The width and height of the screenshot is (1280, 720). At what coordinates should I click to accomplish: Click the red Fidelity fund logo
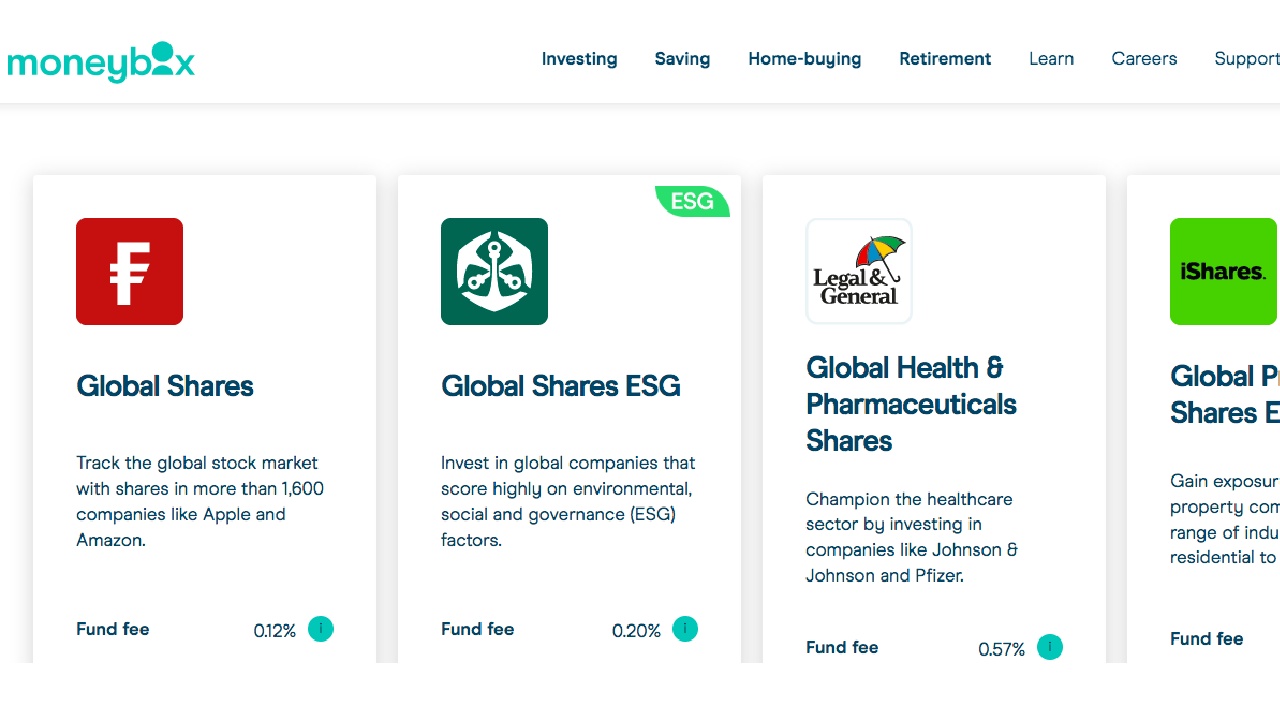click(129, 271)
